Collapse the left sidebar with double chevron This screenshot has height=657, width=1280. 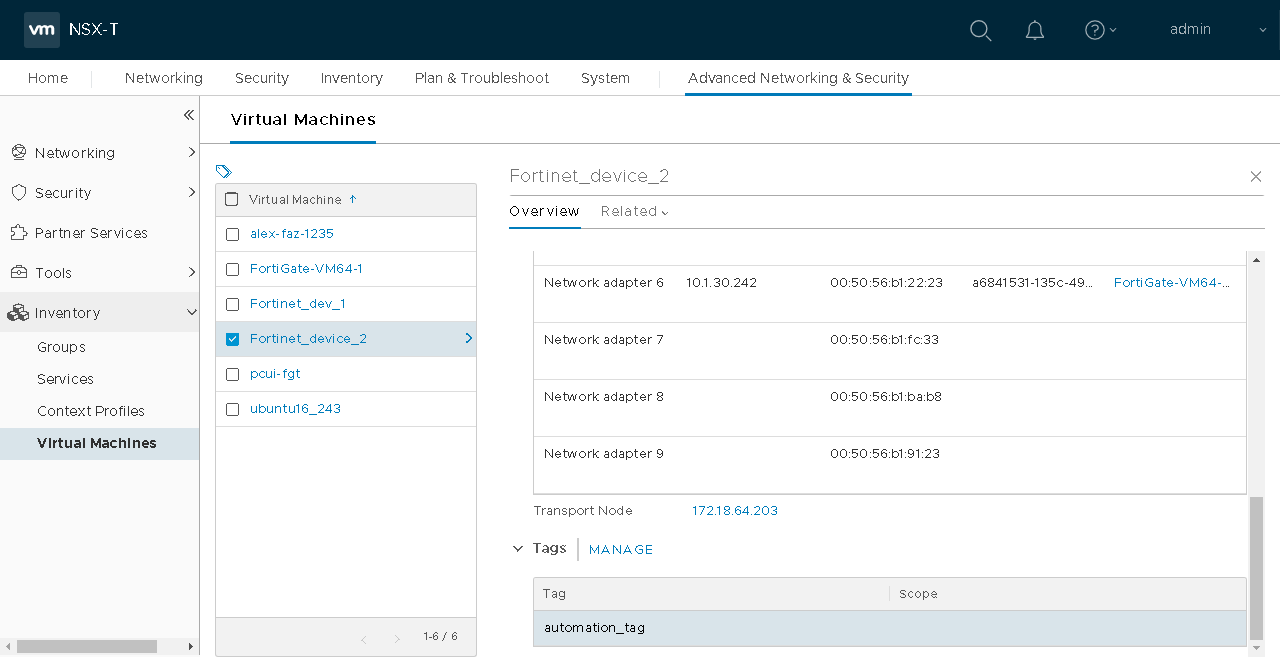189,116
